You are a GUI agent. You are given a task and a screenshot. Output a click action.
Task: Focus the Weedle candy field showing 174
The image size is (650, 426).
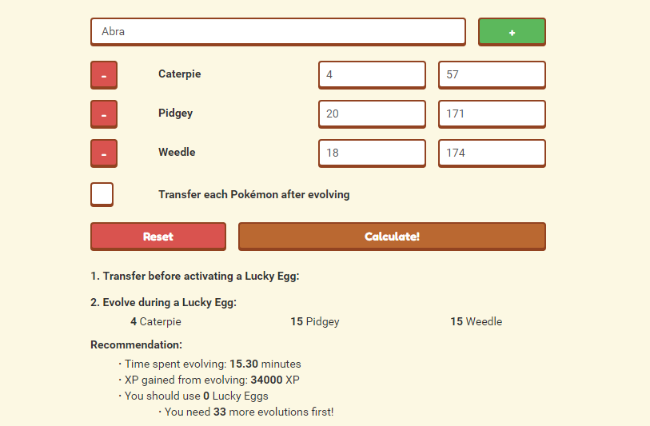click(x=491, y=153)
